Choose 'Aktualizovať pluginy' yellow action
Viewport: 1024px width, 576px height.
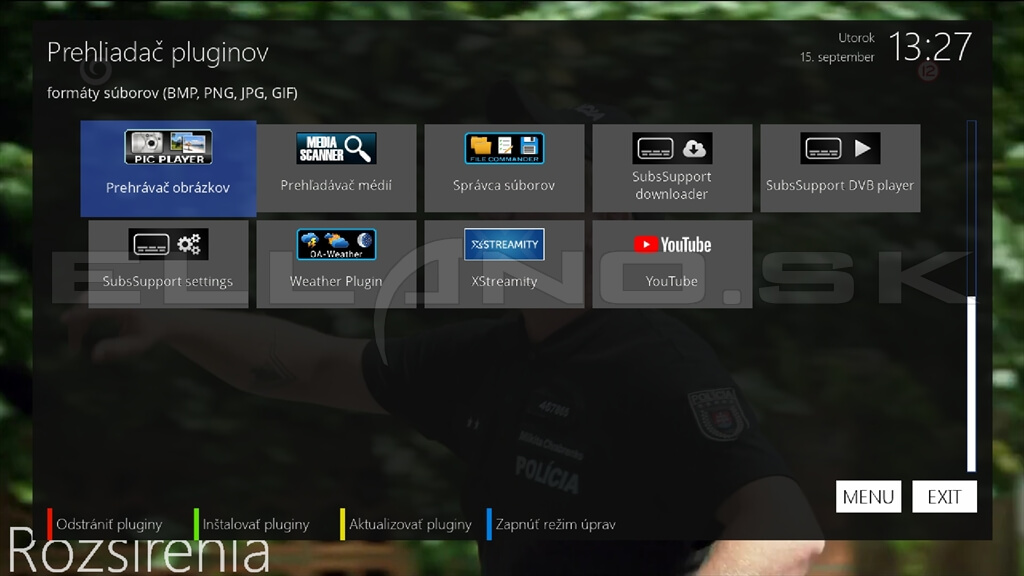pyautogui.click(x=410, y=524)
